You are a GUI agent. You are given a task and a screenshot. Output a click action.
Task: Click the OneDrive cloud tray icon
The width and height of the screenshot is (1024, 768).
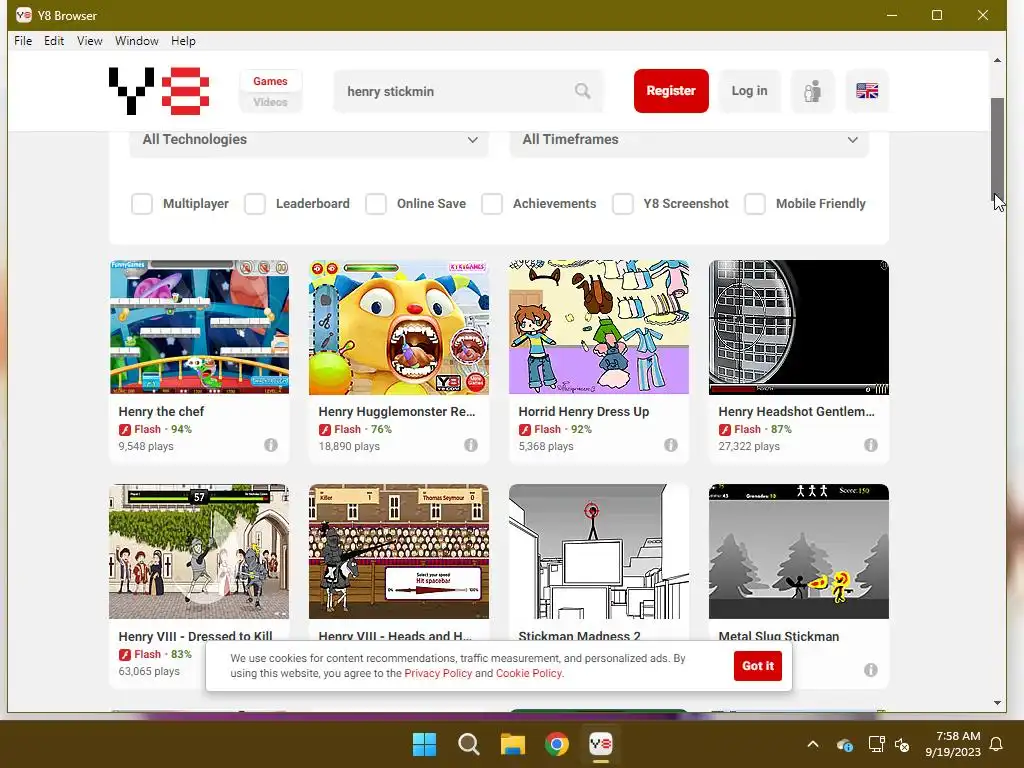844,744
